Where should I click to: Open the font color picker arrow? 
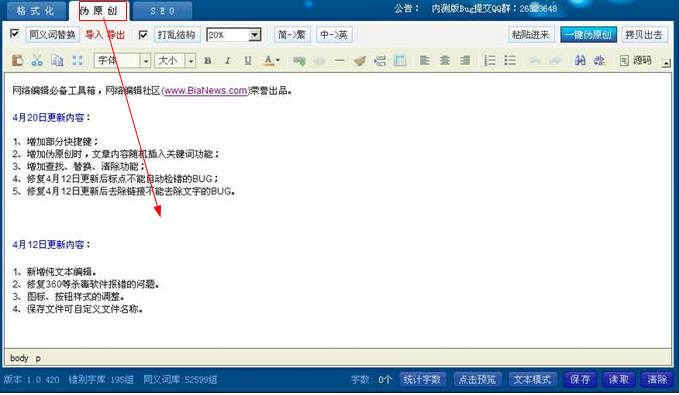pos(278,61)
